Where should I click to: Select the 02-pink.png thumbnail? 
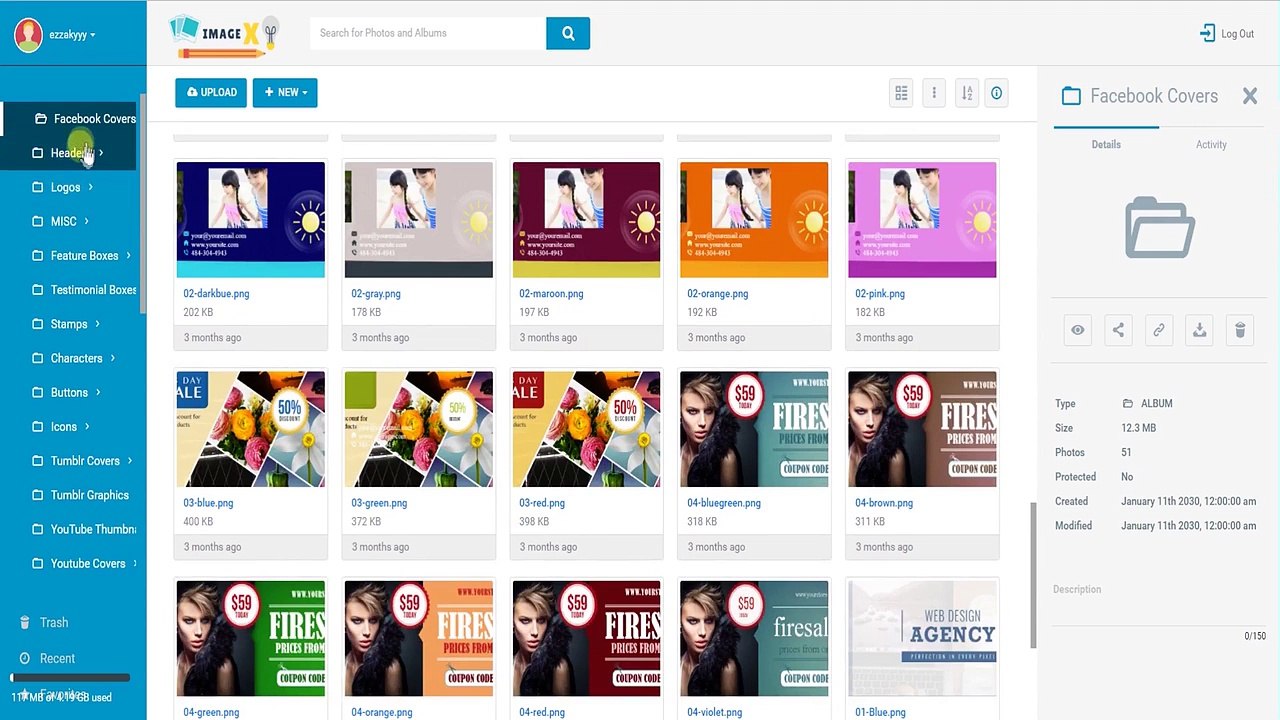click(922, 220)
